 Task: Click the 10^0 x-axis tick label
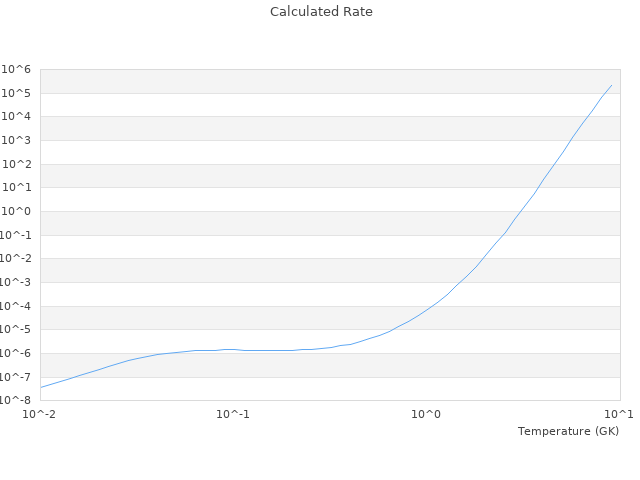(426, 415)
